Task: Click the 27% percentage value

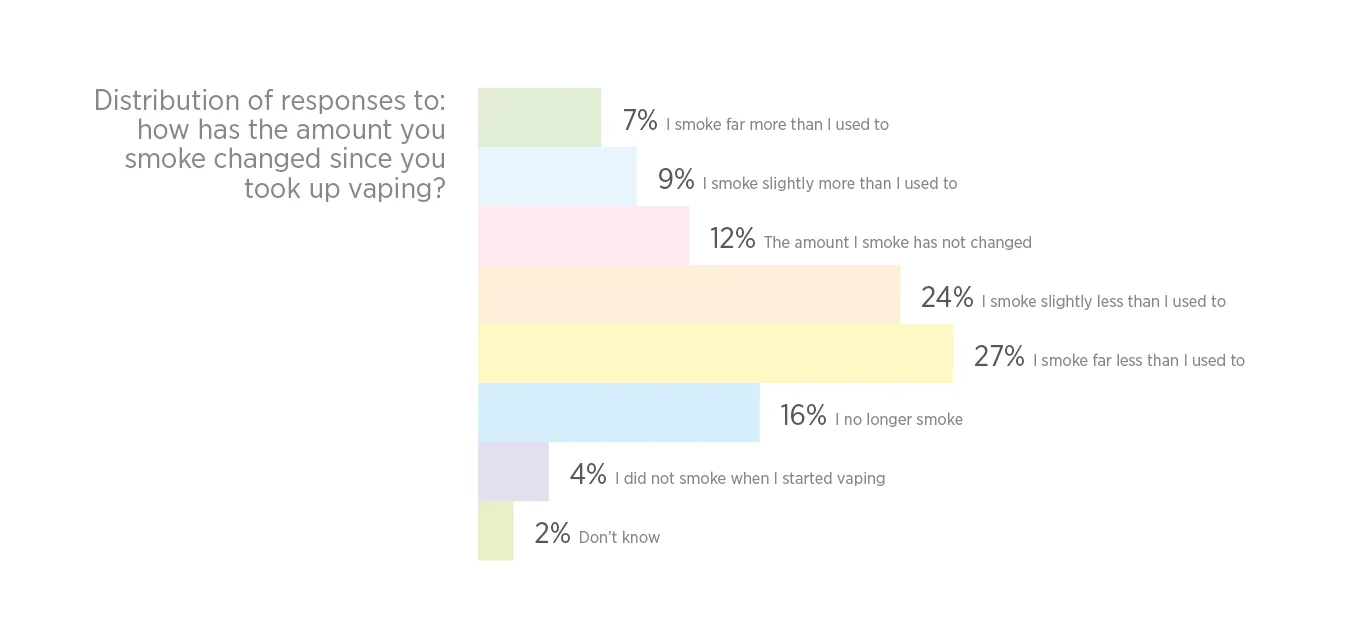Action: point(998,356)
